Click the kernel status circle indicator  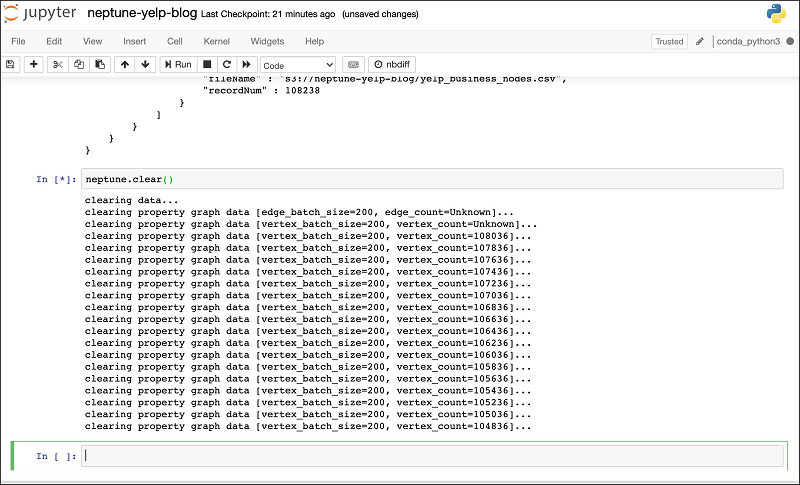[790, 41]
